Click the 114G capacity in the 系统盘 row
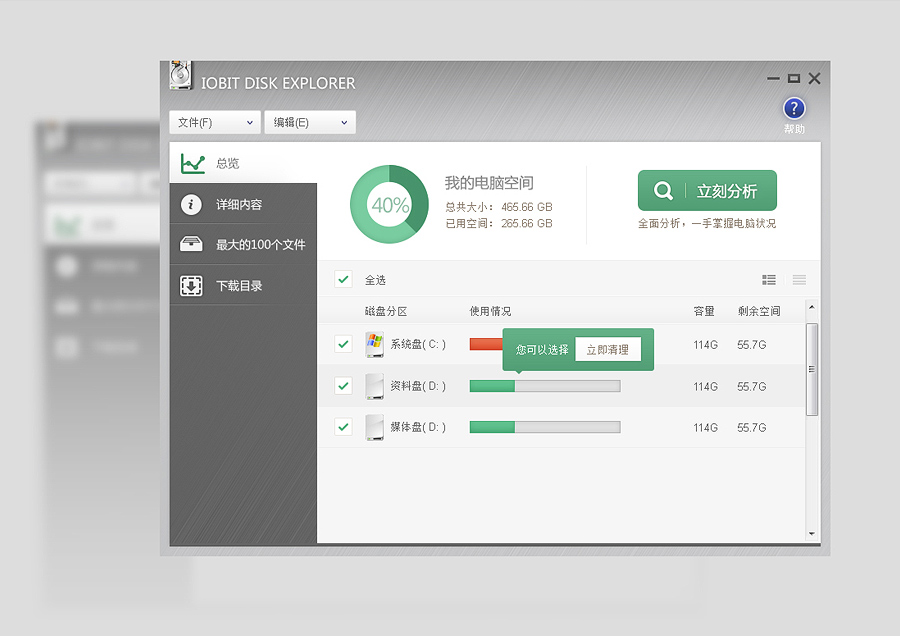Image resolution: width=900 pixels, height=636 pixels. (705, 345)
